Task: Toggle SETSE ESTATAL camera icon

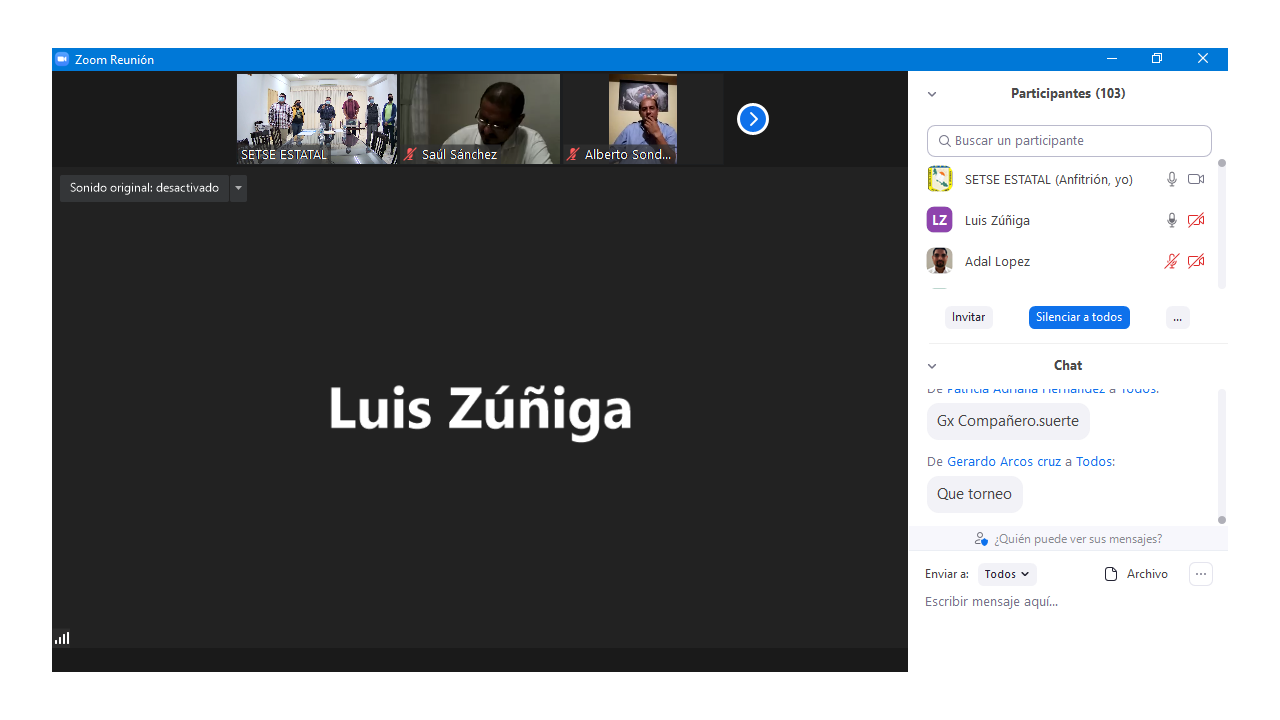Action: click(x=1196, y=179)
